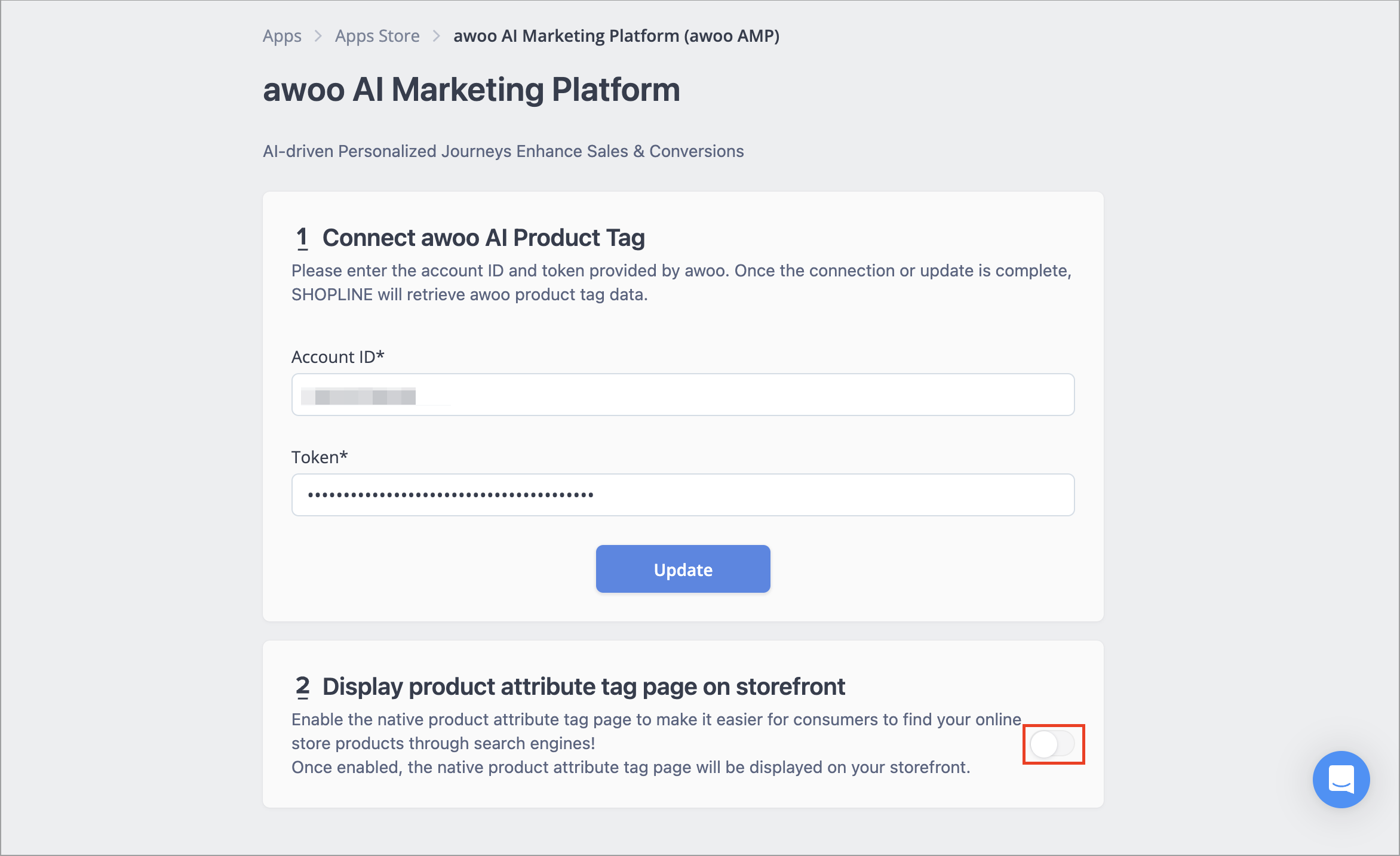Click the 'awoo AI Marketing Platform' page title
Image resolution: width=1400 pixels, height=856 pixels.
[472, 90]
